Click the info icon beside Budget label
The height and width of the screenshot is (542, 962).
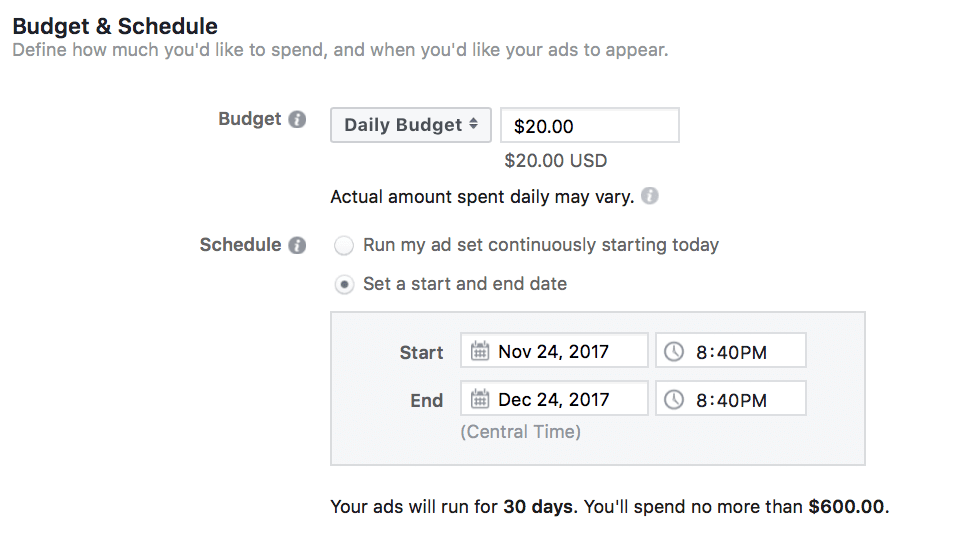click(x=297, y=120)
